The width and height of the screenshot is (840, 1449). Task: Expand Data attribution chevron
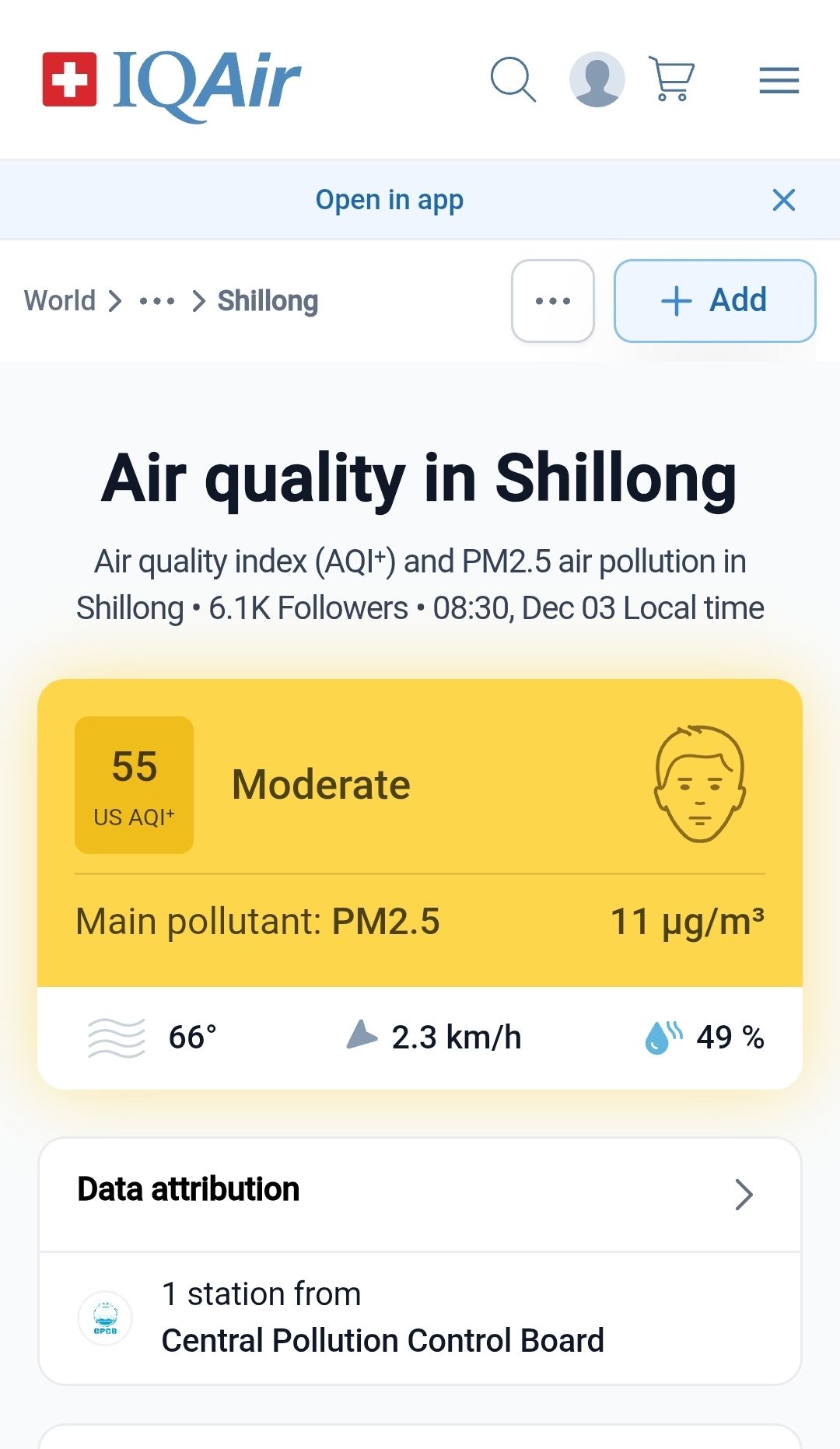click(x=744, y=1195)
